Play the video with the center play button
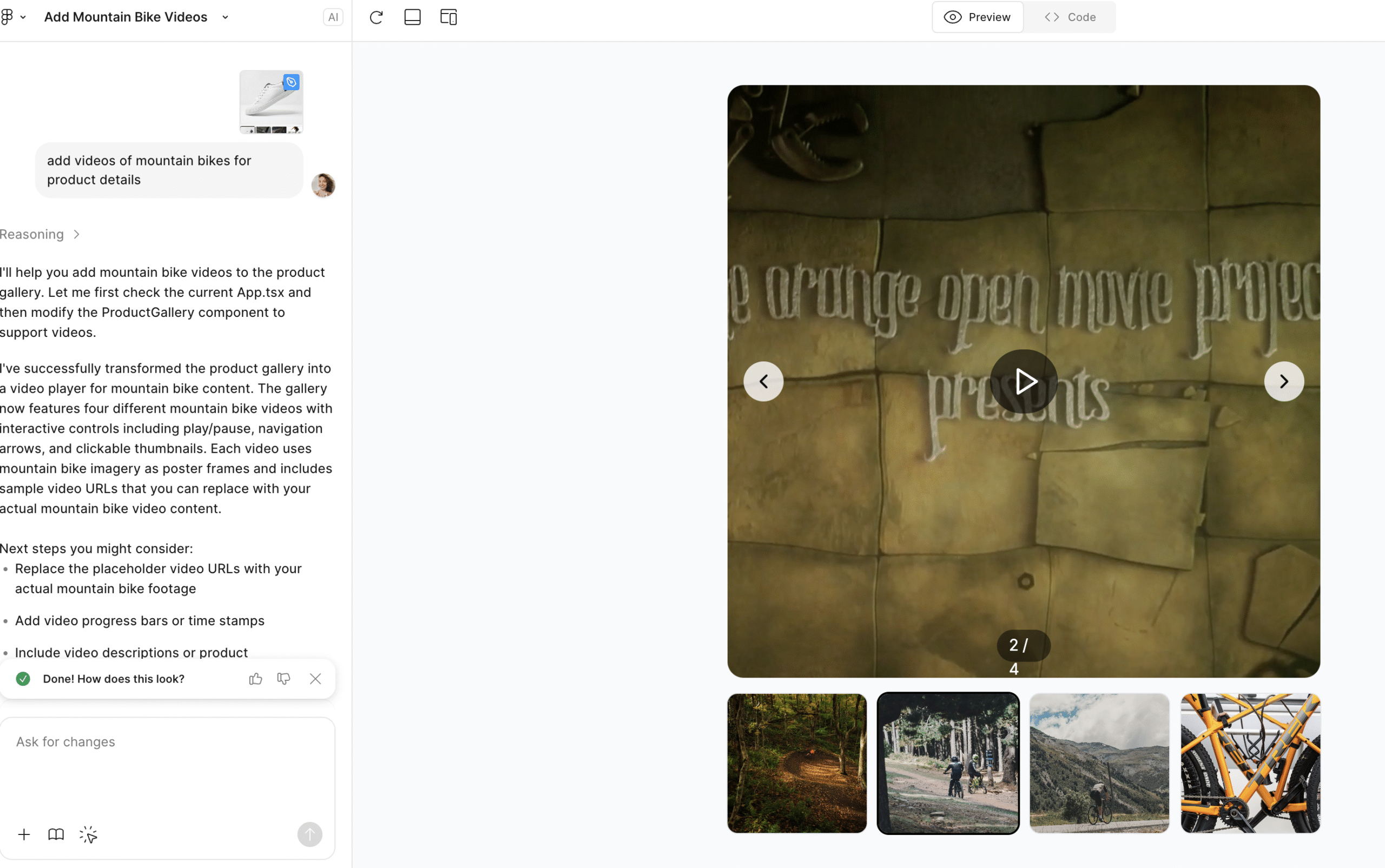The image size is (1385, 868). [x=1024, y=381]
